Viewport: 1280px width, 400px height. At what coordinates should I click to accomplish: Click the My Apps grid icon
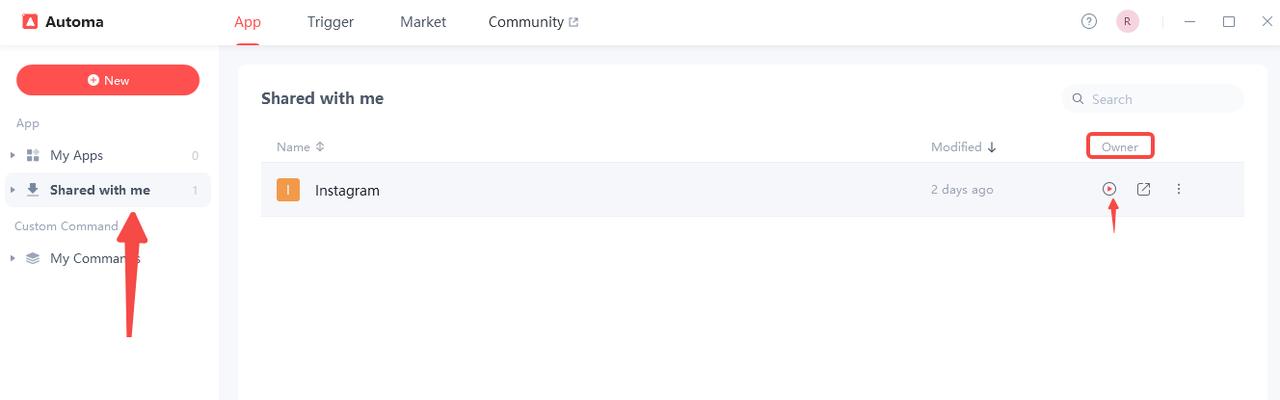[33, 155]
